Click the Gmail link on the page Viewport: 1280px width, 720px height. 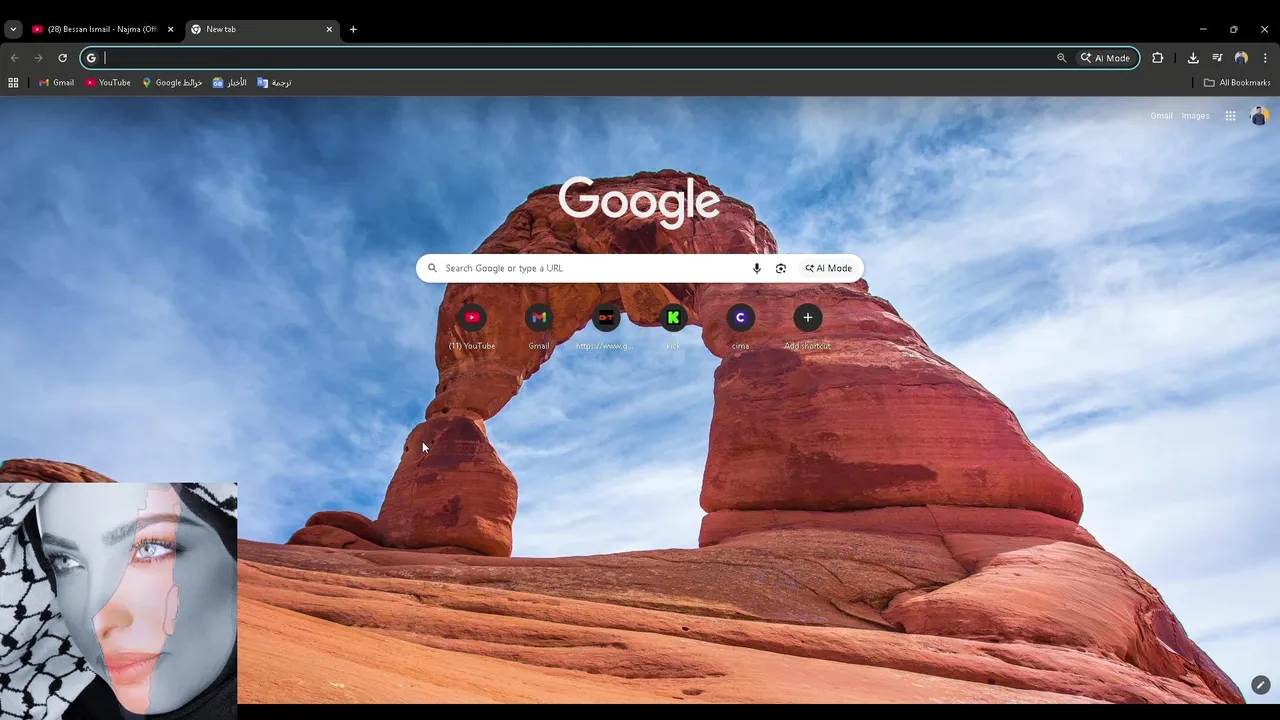[x=1161, y=116]
